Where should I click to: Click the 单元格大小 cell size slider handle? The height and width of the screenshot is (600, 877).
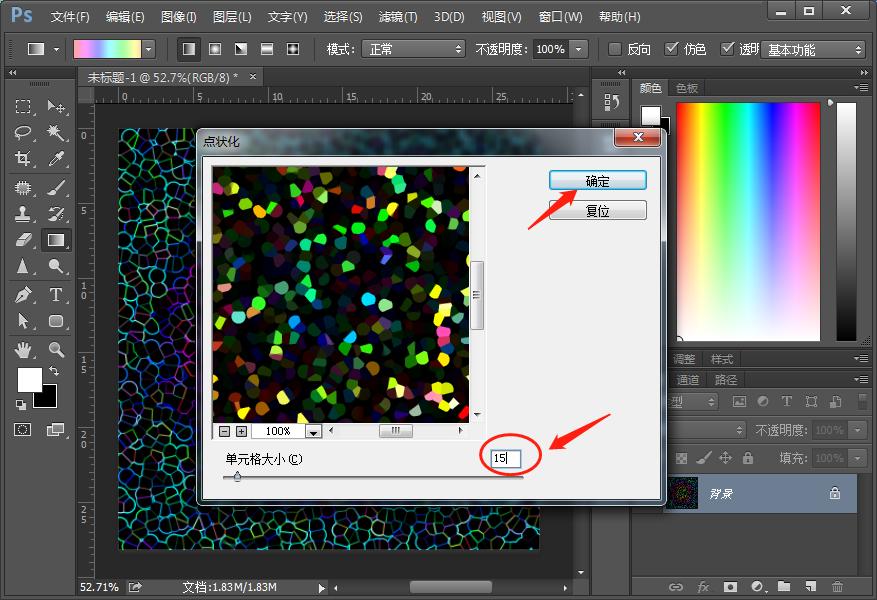coord(237,477)
